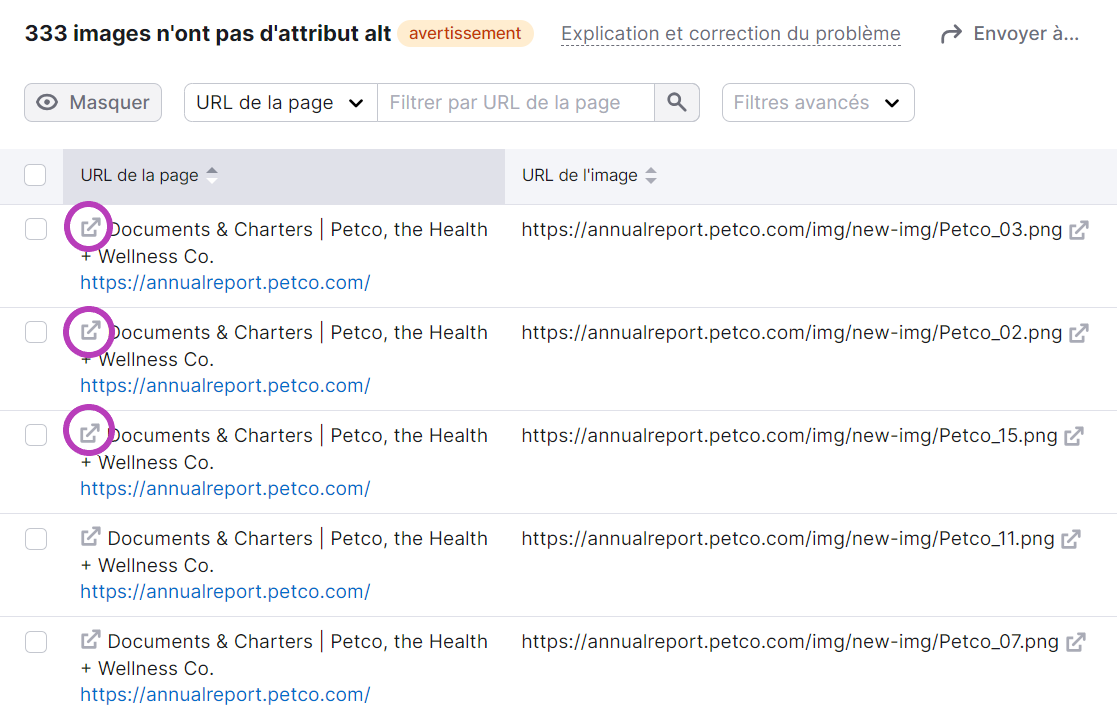Open the first Documents & Charters page icon
Viewport: 1117px width, 708px height.
point(88,227)
